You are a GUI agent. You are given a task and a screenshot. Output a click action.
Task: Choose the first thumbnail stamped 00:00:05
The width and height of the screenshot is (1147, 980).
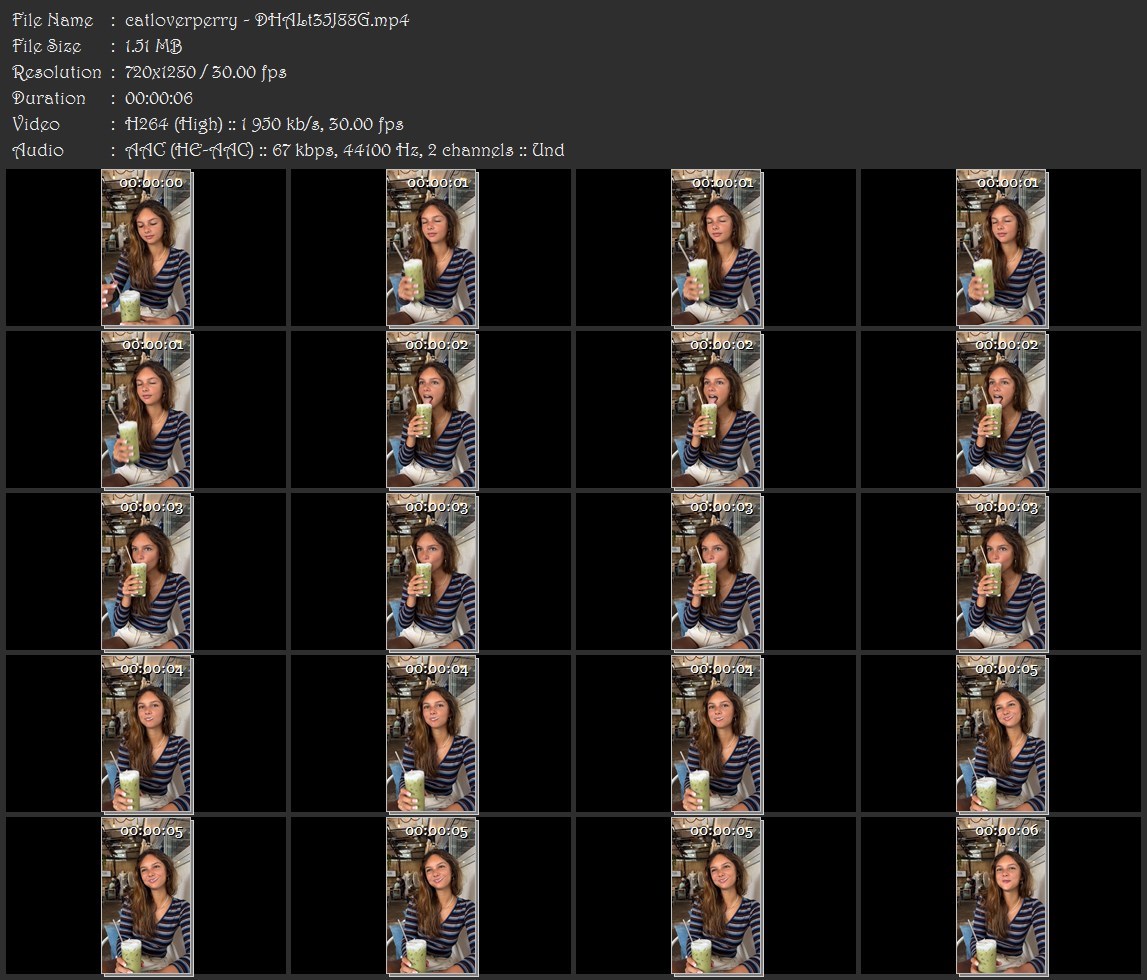[1001, 734]
